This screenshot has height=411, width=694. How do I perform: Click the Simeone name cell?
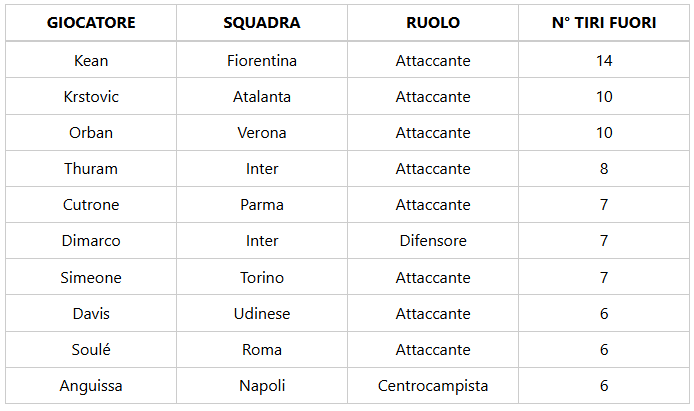91,278
